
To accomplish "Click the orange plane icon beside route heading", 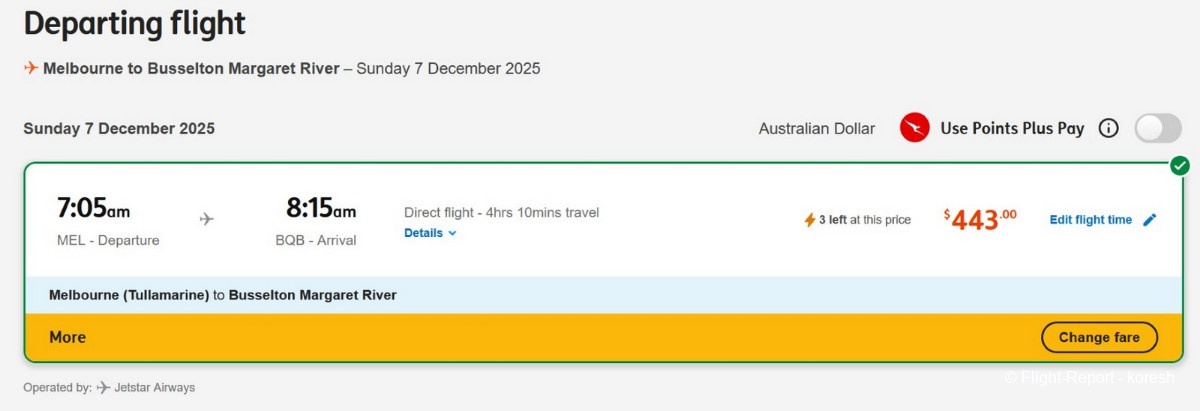I will click(32, 69).
